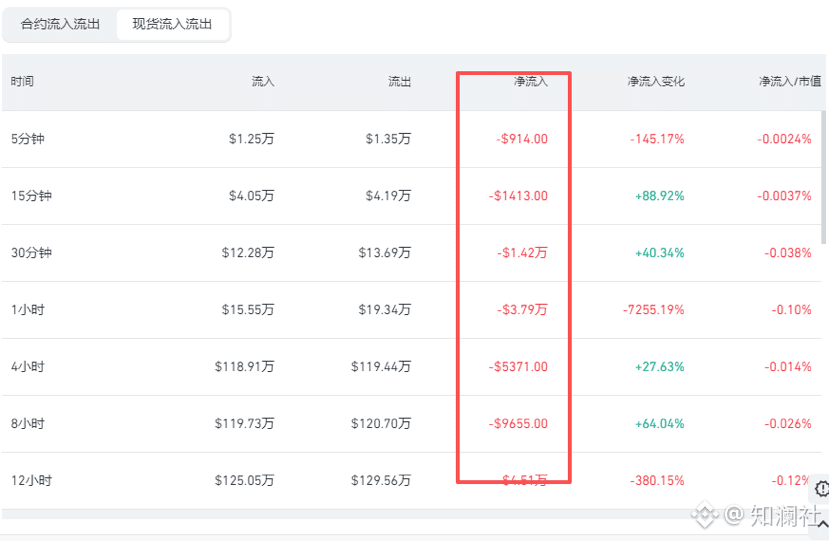Select the 1小时 time row

[411, 310]
